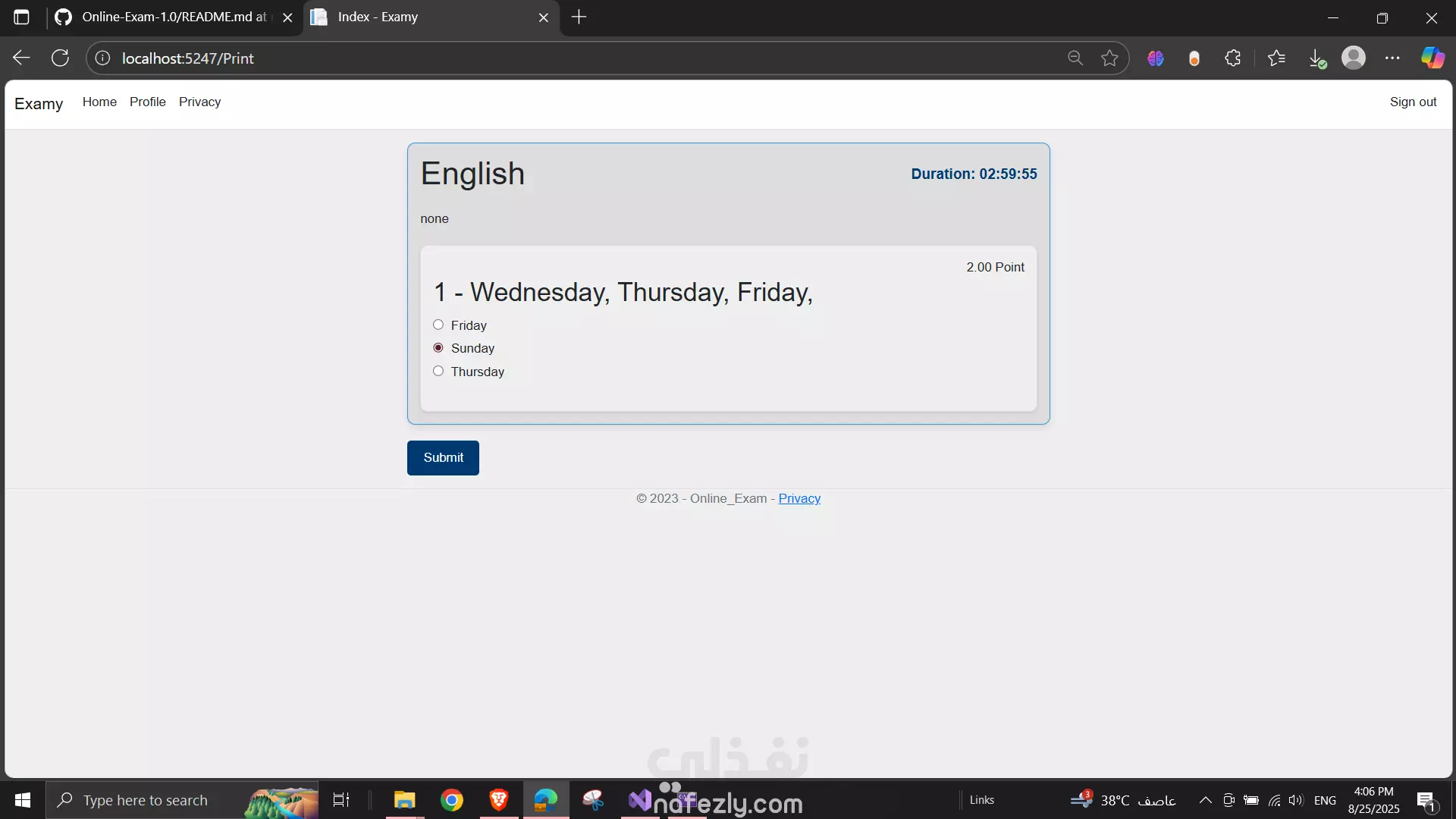The height and width of the screenshot is (819, 1456).
Task: Go to Home in navbar
Action: pyautogui.click(x=99, y=102)
